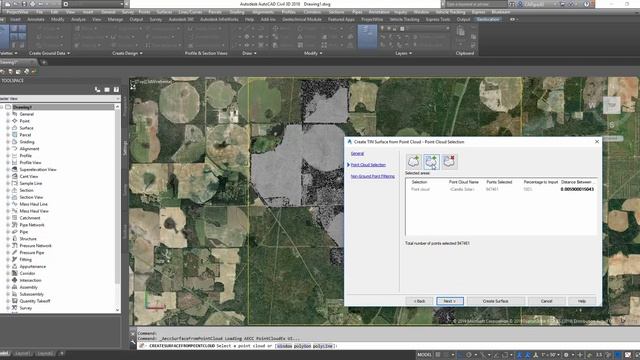The height and width of the screenshot is (360, 640).
Task: Click the Back button in dialog
Action: coord(419,301)
